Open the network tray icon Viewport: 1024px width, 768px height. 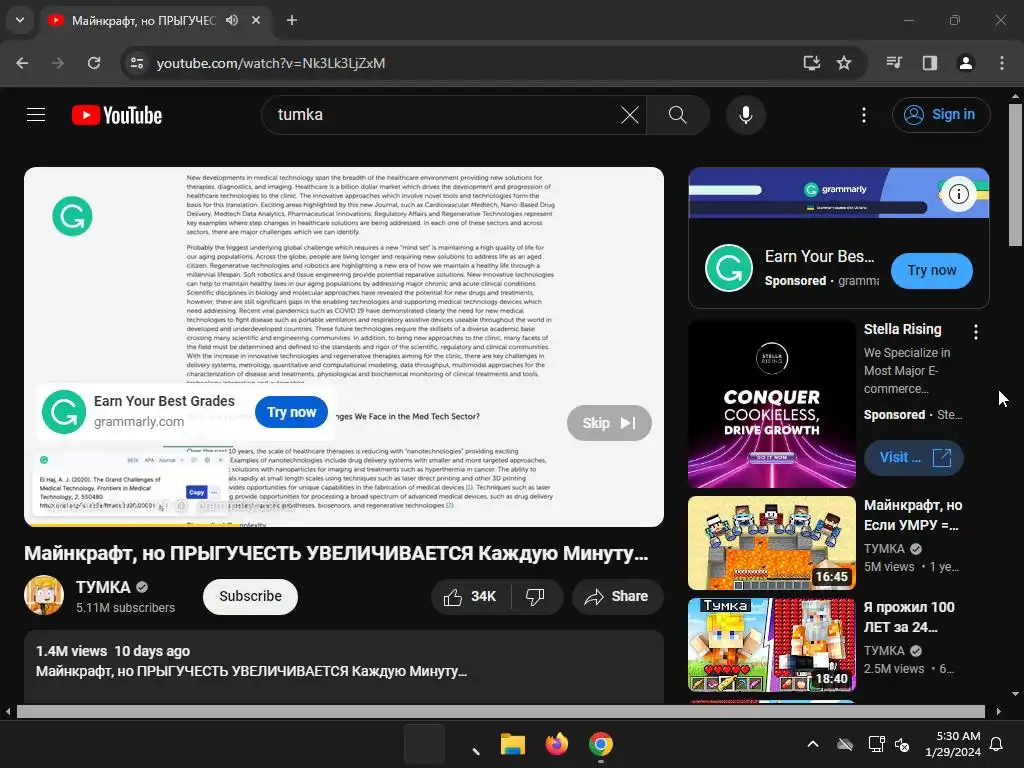coord(876,744)
